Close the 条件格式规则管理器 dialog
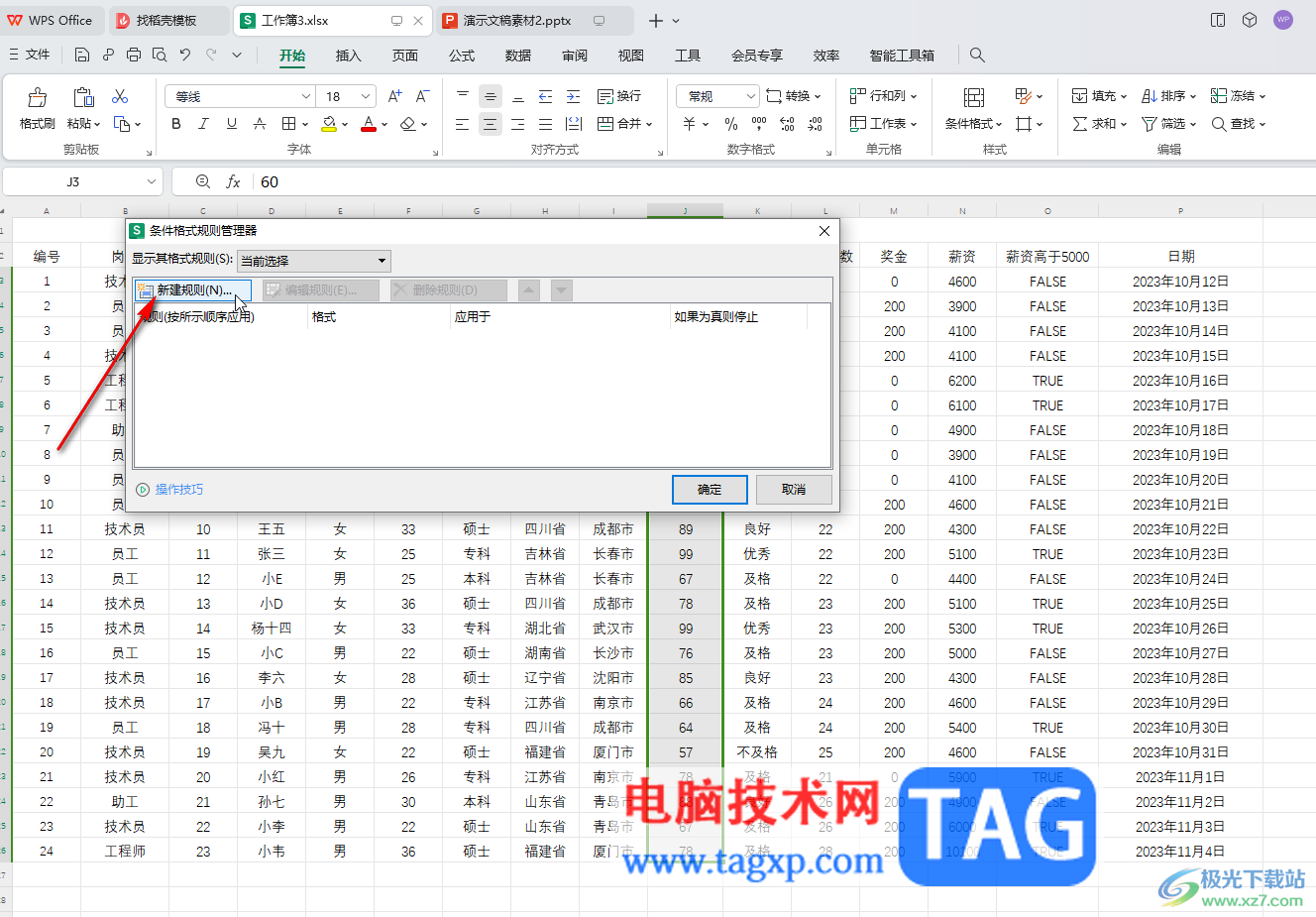Image resolution: width=1316 pixels, height=917 pixels. pyautogui.click(x=824, y=231)
